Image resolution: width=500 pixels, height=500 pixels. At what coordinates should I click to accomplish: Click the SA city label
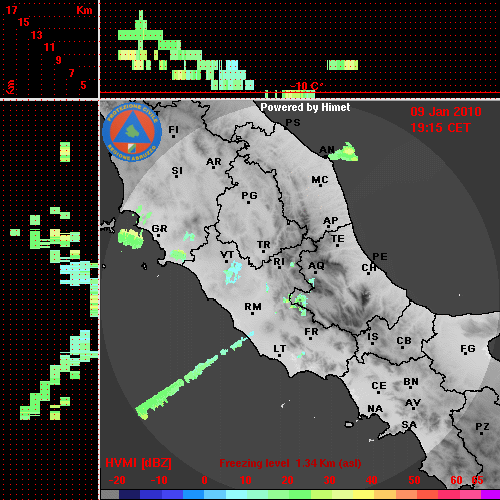tap(409, 425)
